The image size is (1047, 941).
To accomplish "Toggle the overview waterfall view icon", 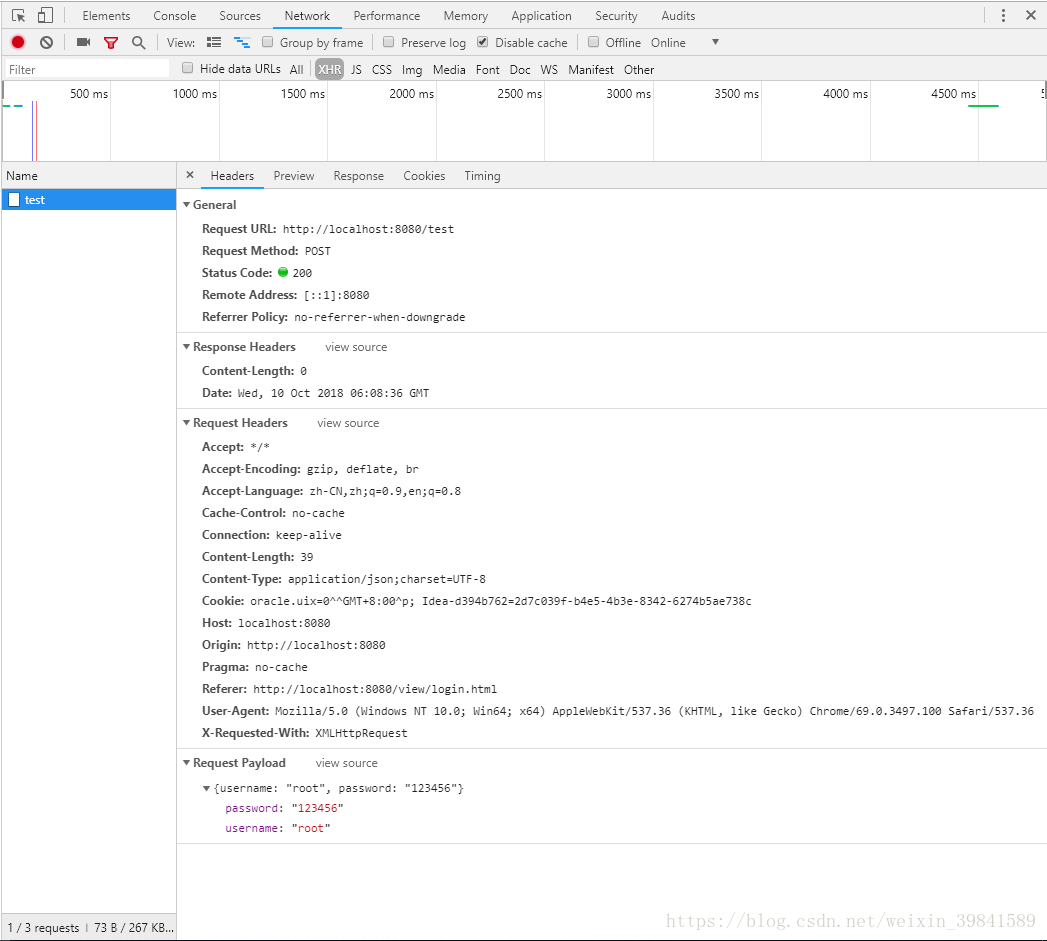I will click(242, 42).
